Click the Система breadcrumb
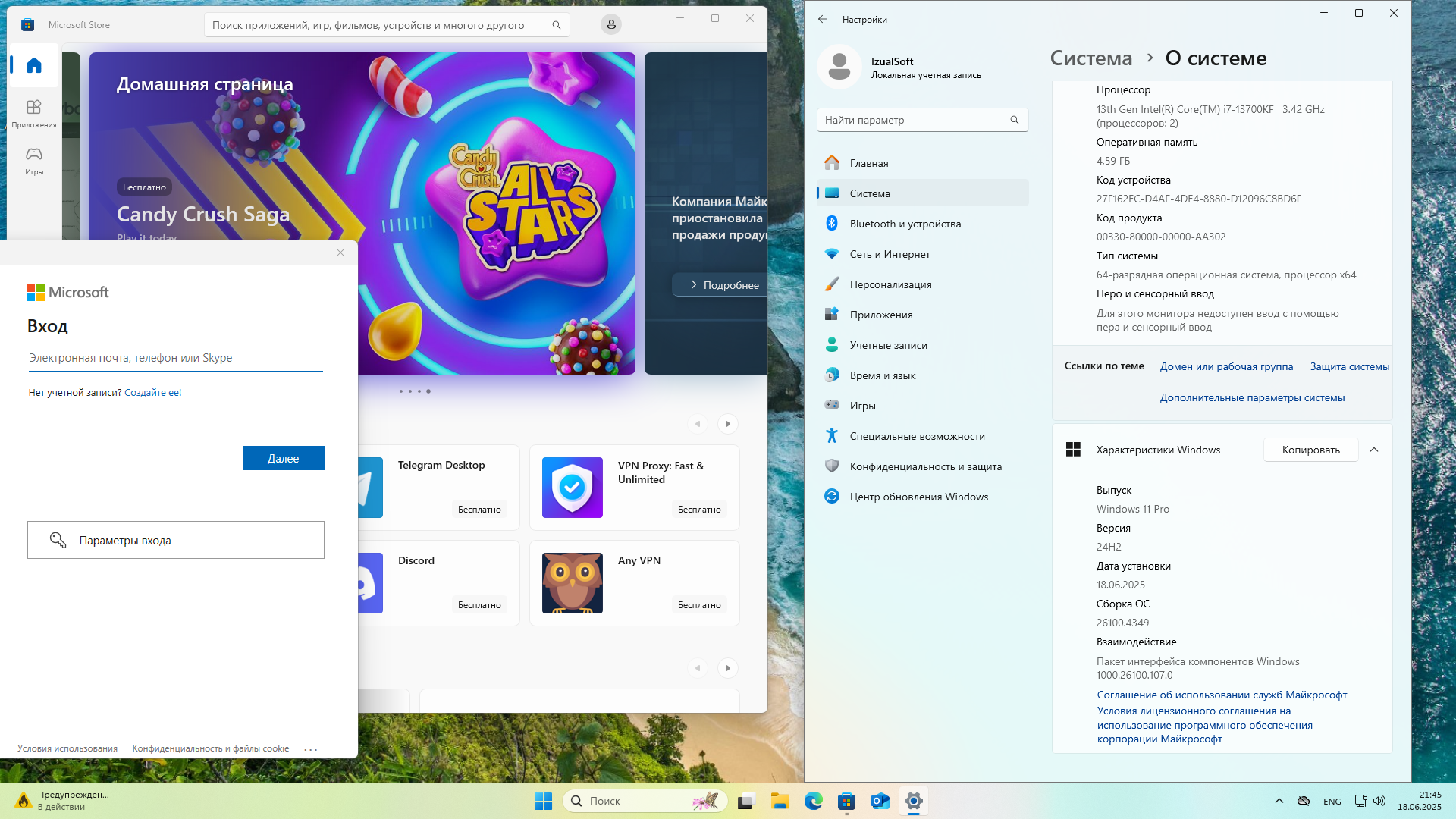Image resolution: width=1456 pixels, height=819 pixels. pos(1090,58)
